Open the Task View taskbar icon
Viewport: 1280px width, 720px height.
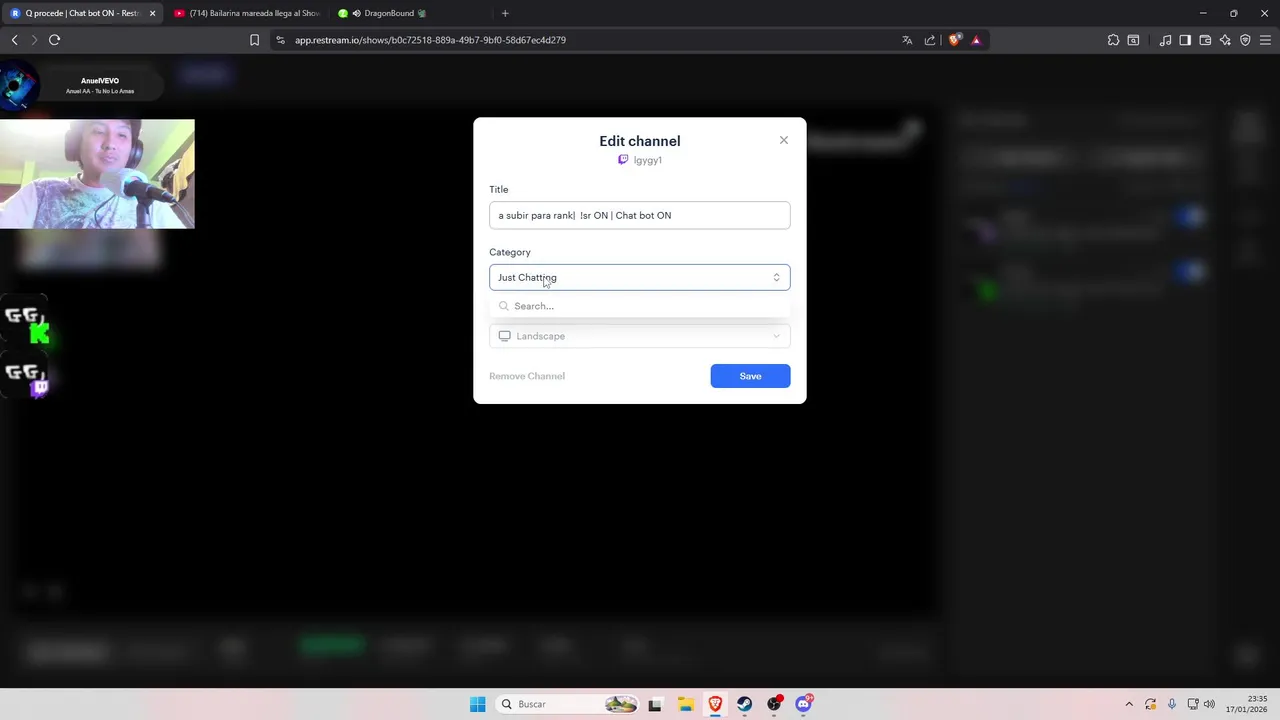[655, 704]
